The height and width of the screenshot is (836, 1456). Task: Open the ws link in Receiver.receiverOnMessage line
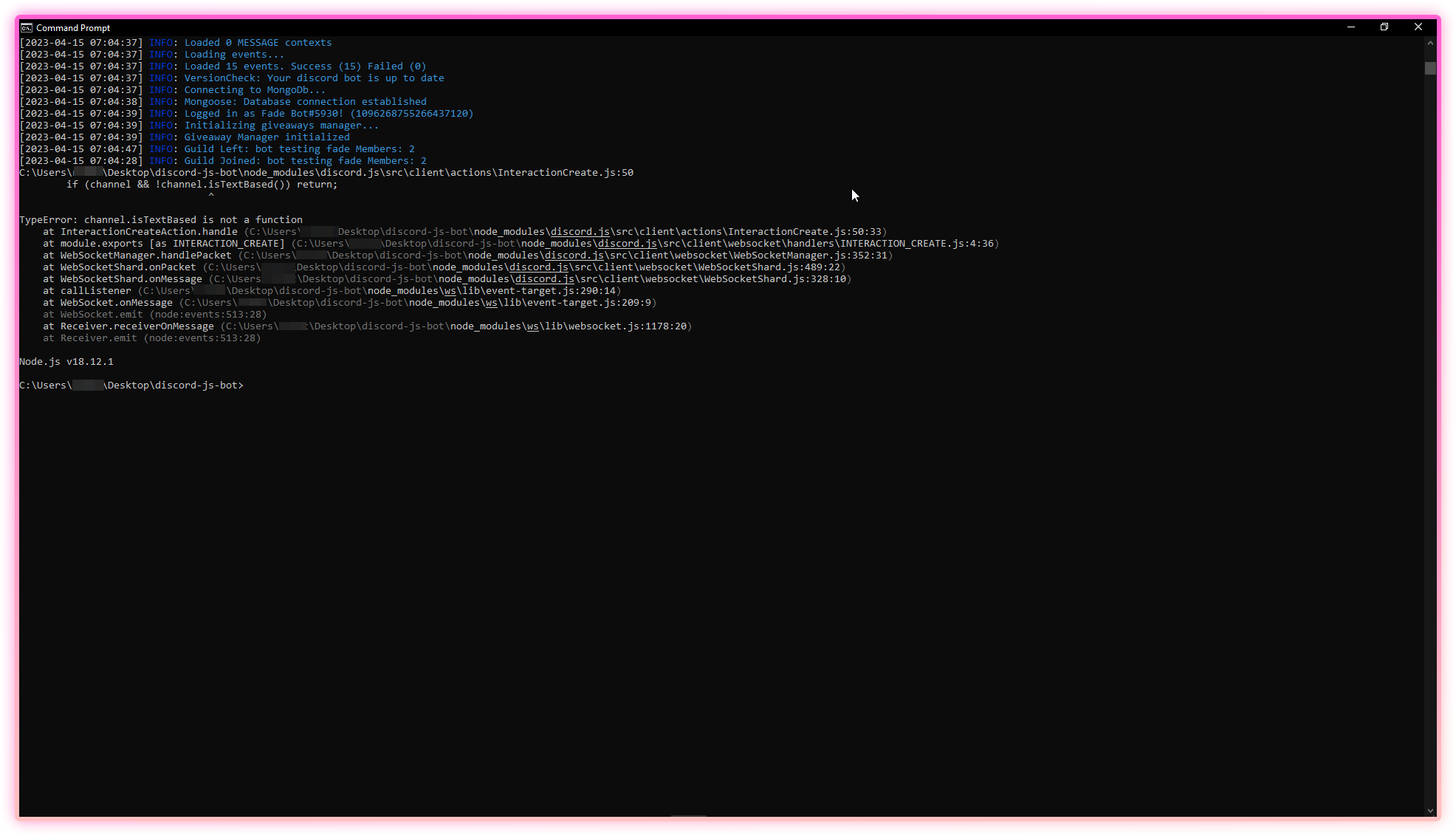(532, 326)
